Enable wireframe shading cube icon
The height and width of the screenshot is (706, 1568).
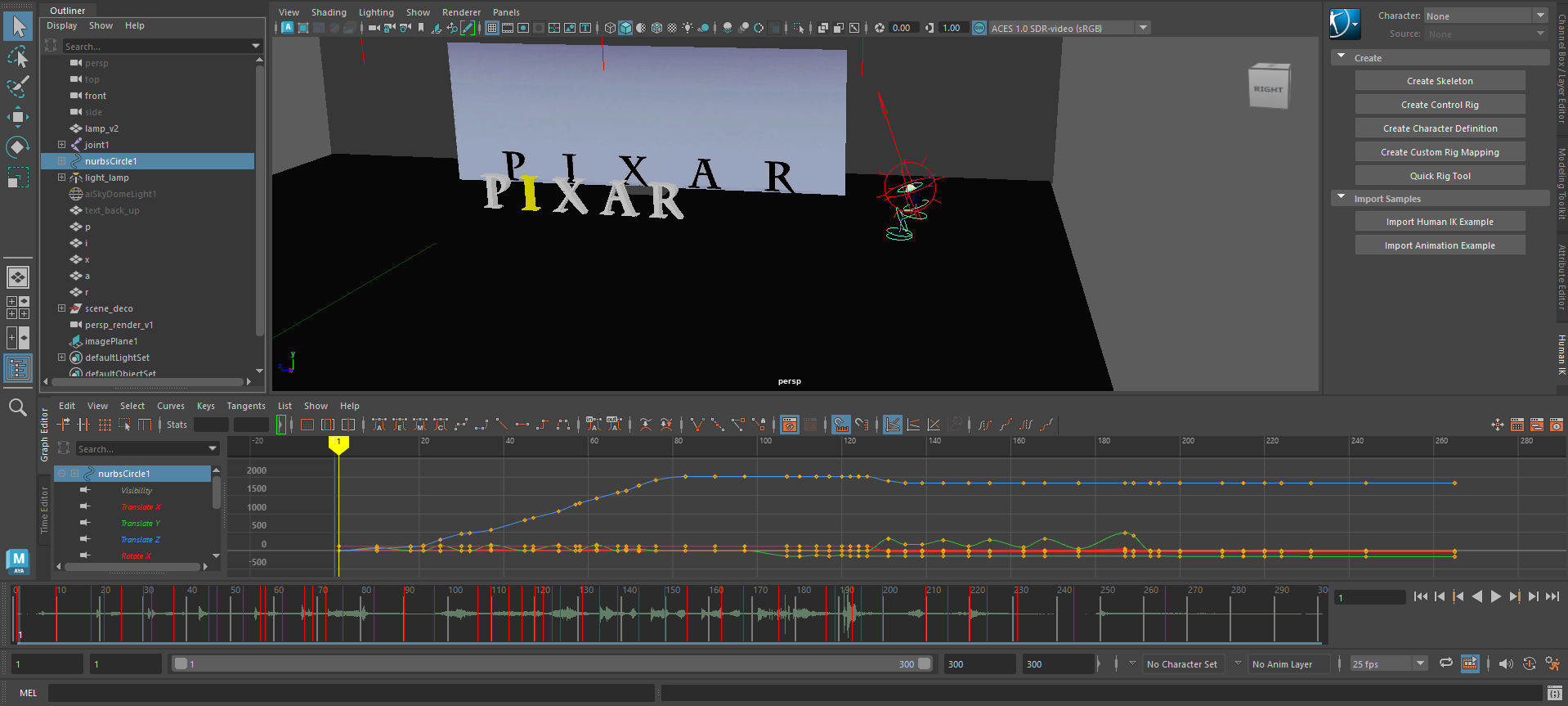(610, 28)
